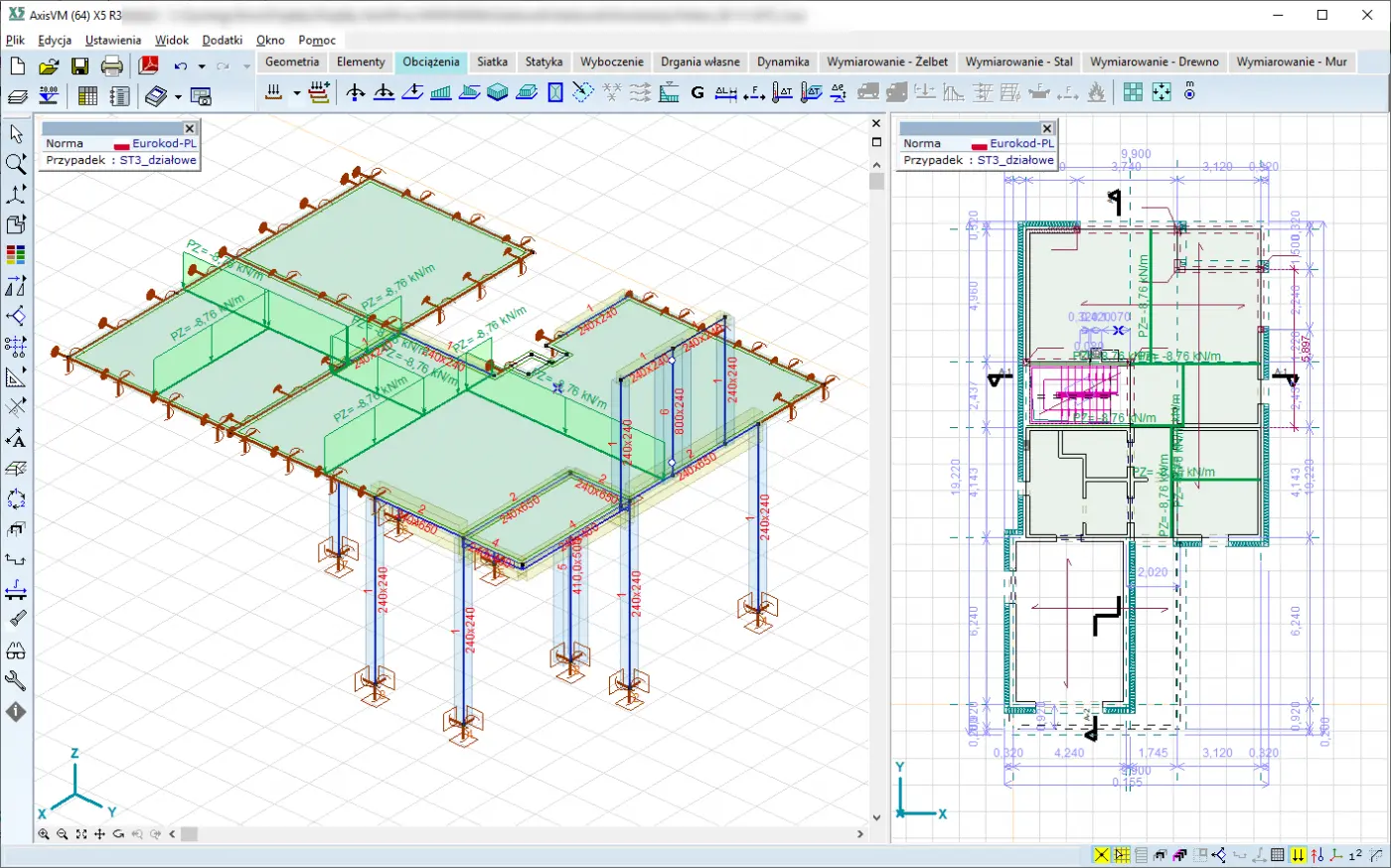Toggle the highlighted load display arrows in status bar
Image resolution: width=1391 pixels, height=868 pixels.
point(1298,855)
